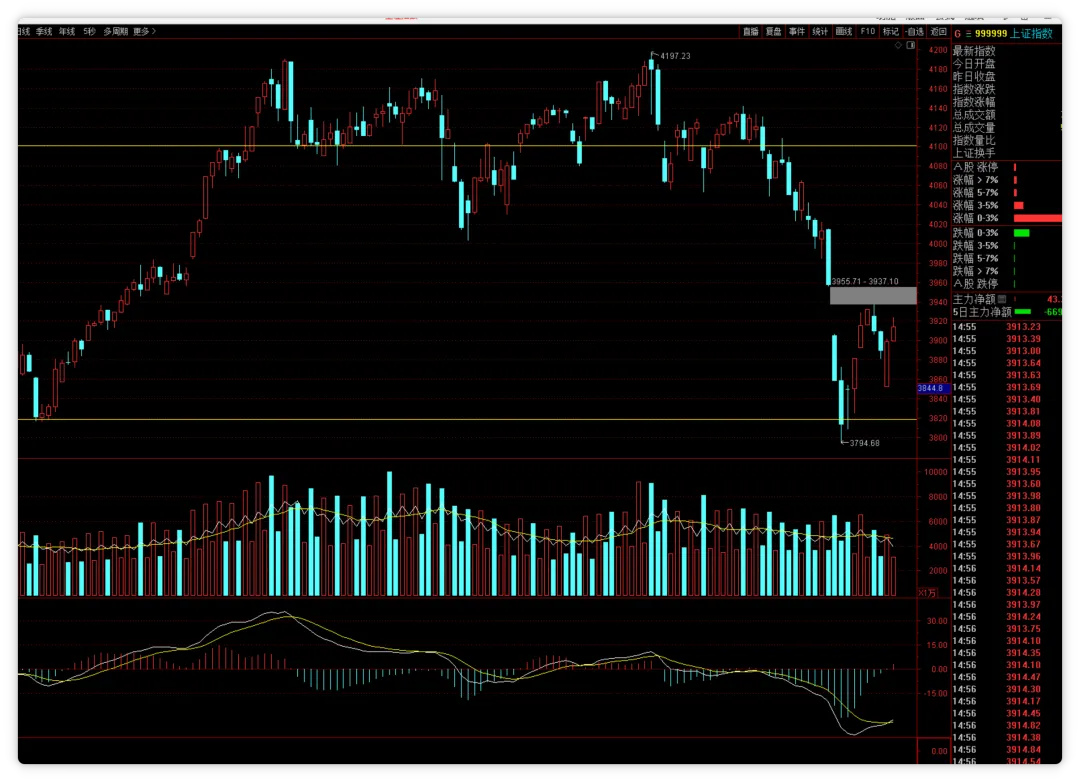Click the 4197.23 high price label
This screenshot has height=782, width=1080.
(675, 56)
